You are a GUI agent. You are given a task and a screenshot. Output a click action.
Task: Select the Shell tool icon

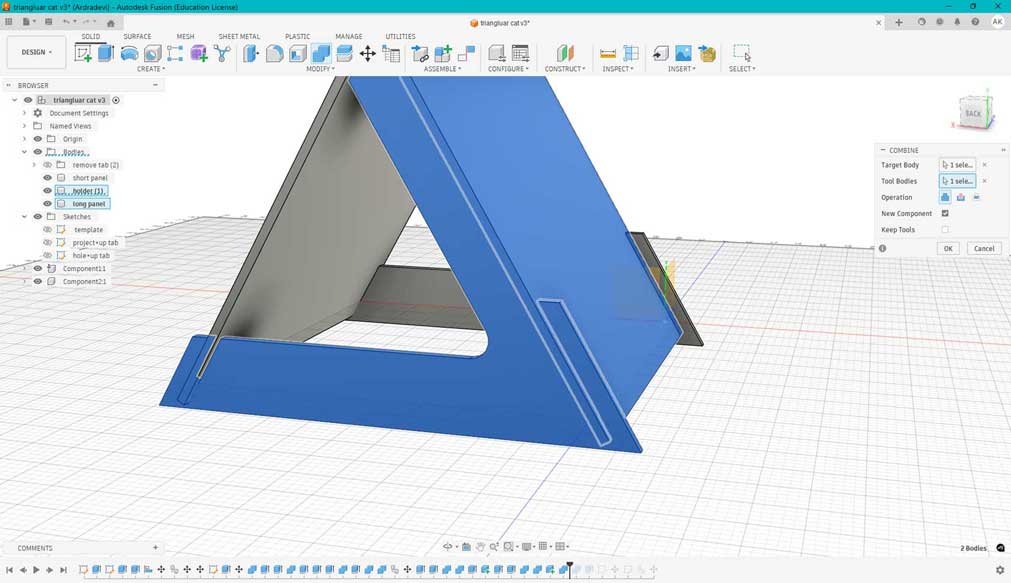click(x=297, y=53)
